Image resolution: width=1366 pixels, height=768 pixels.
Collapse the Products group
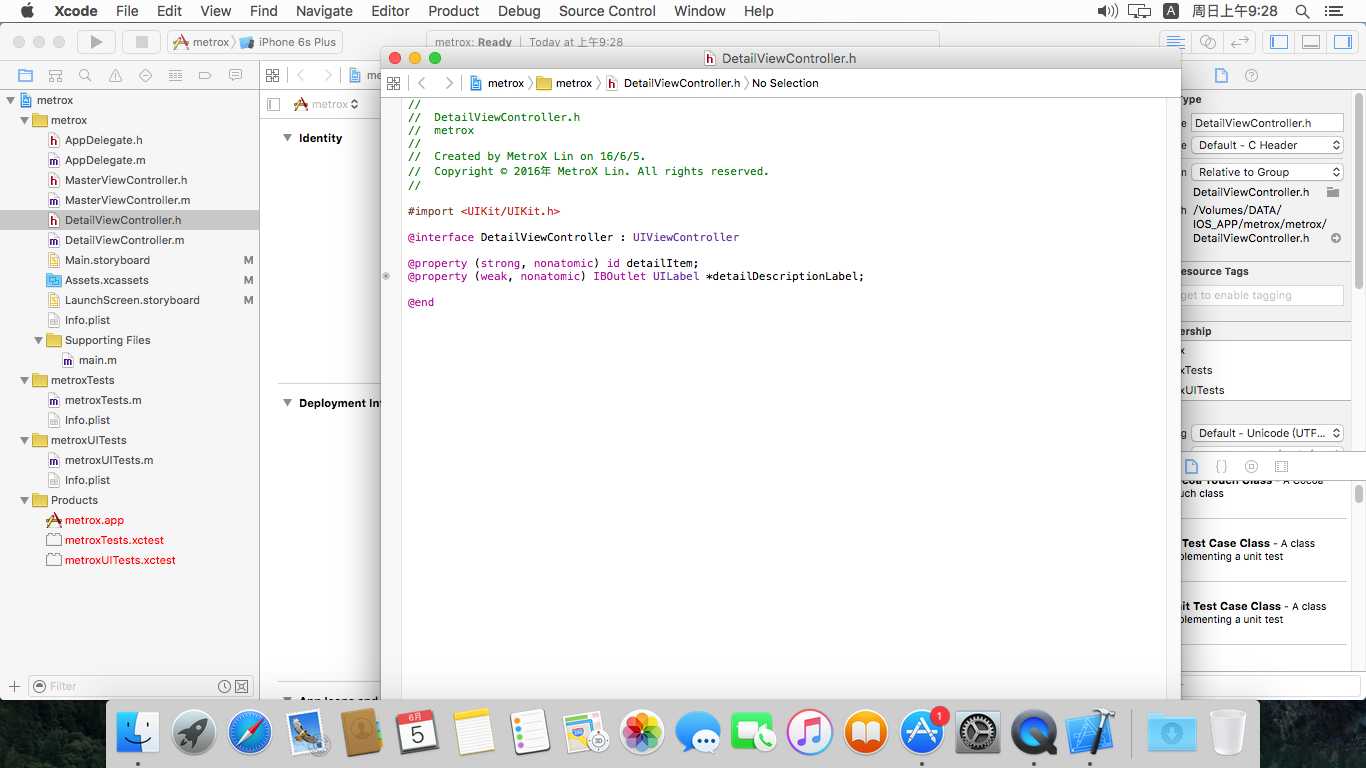(x=24, y=500)
